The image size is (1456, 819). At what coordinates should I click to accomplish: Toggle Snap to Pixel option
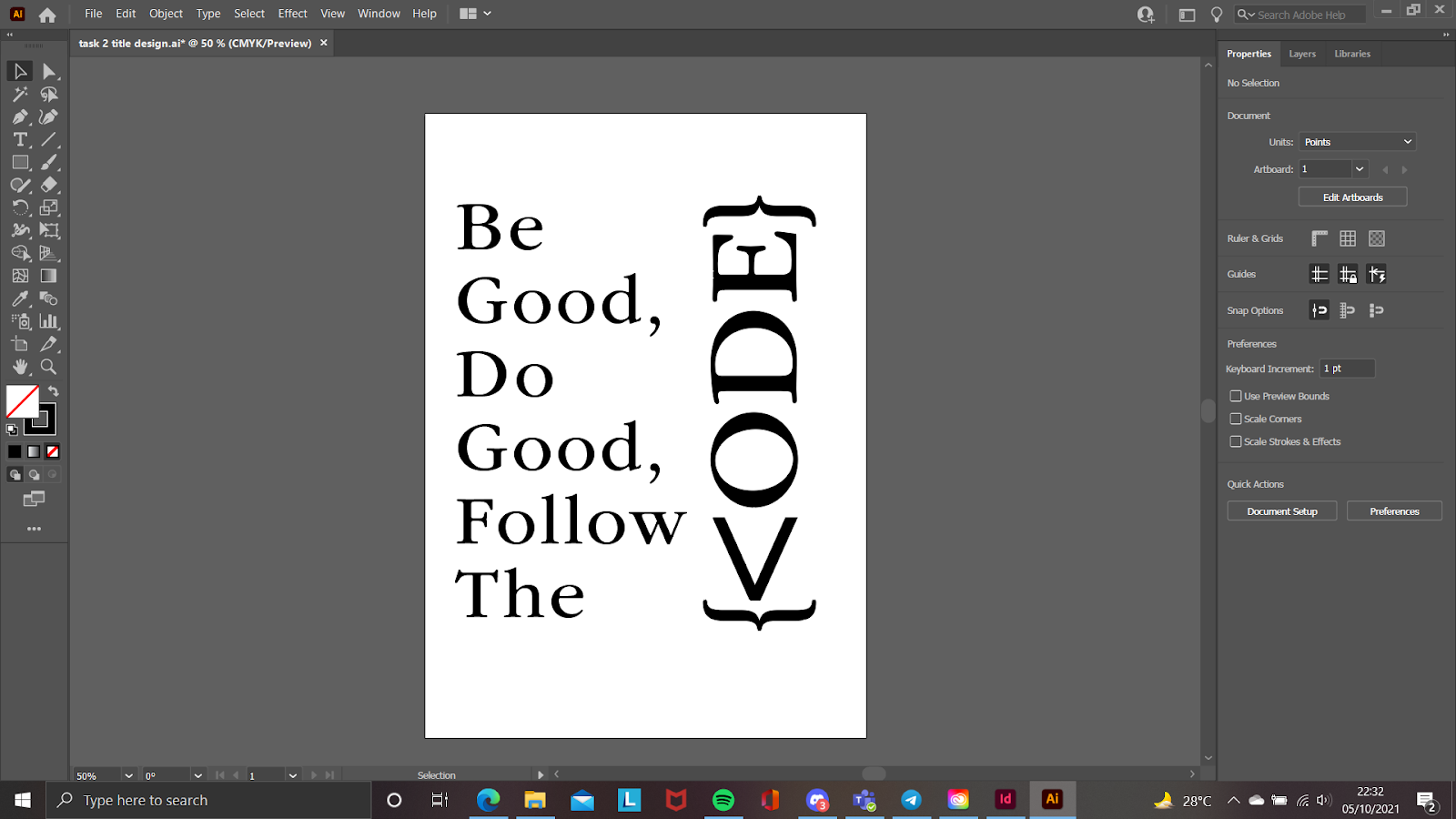tap(1377, 310)
